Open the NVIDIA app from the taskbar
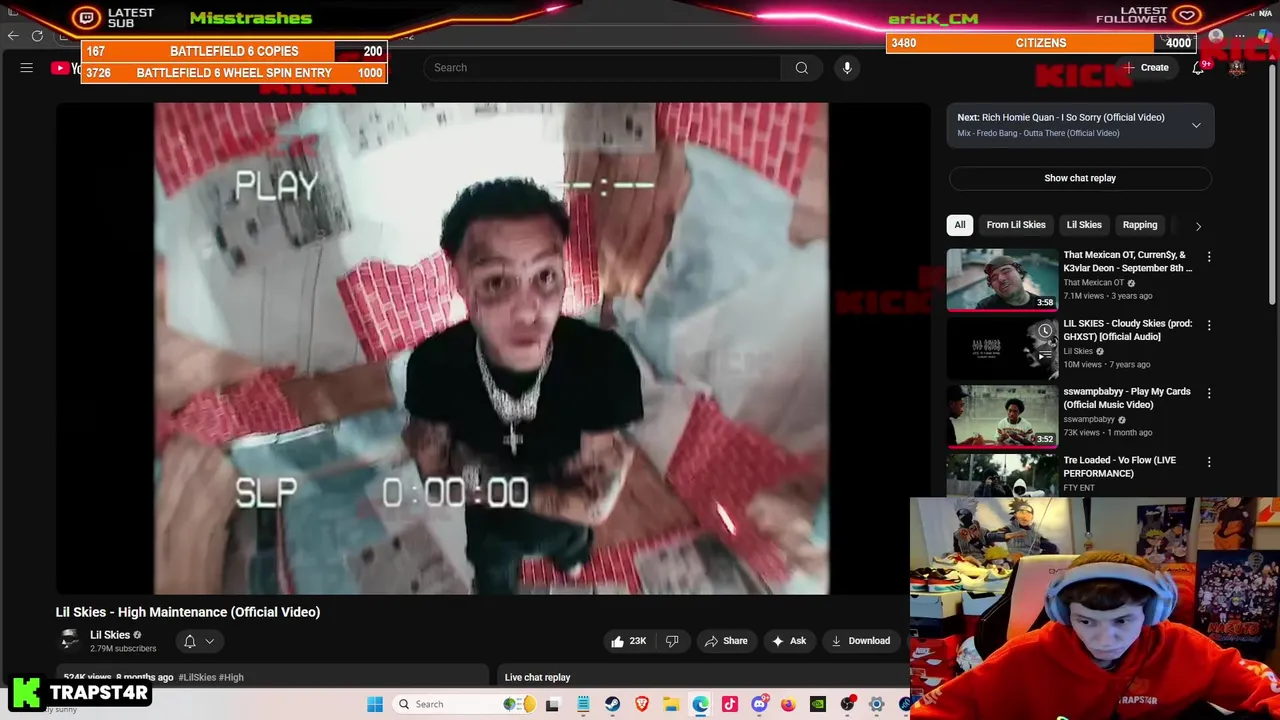 [818, 704]
